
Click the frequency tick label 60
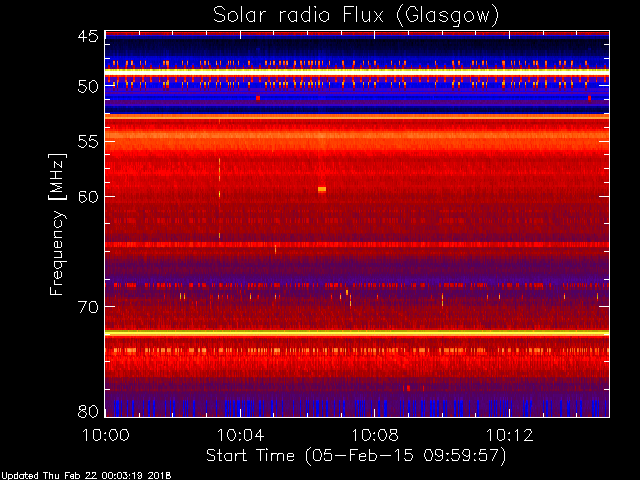tap(88, 197)
